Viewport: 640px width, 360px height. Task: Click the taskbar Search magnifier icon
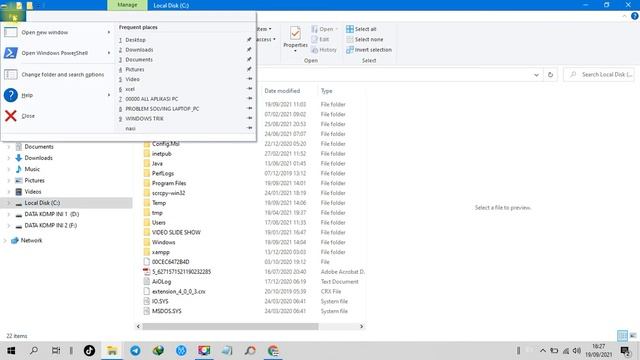click(x=34, y=351)
